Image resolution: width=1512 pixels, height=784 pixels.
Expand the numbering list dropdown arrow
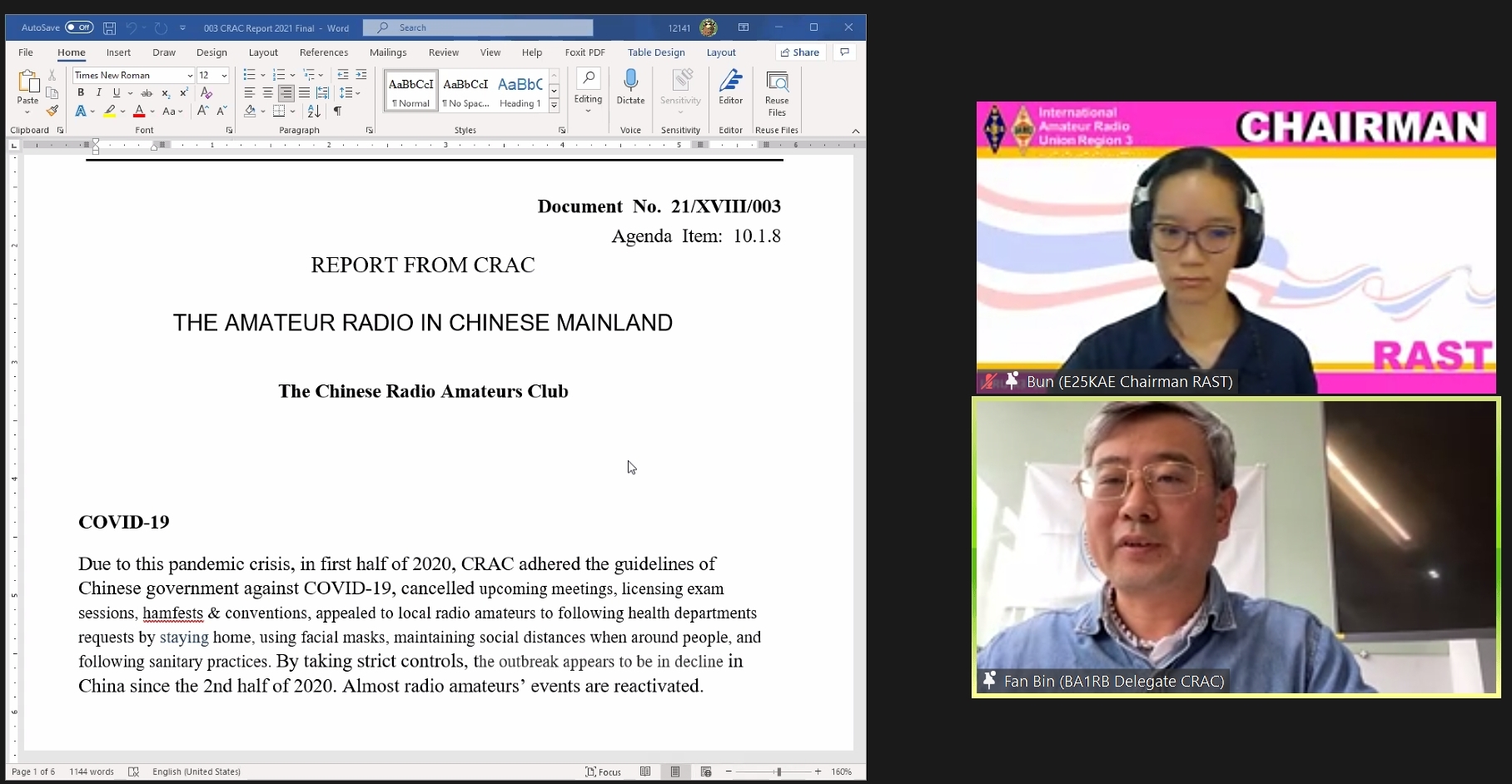click(292, 75)
